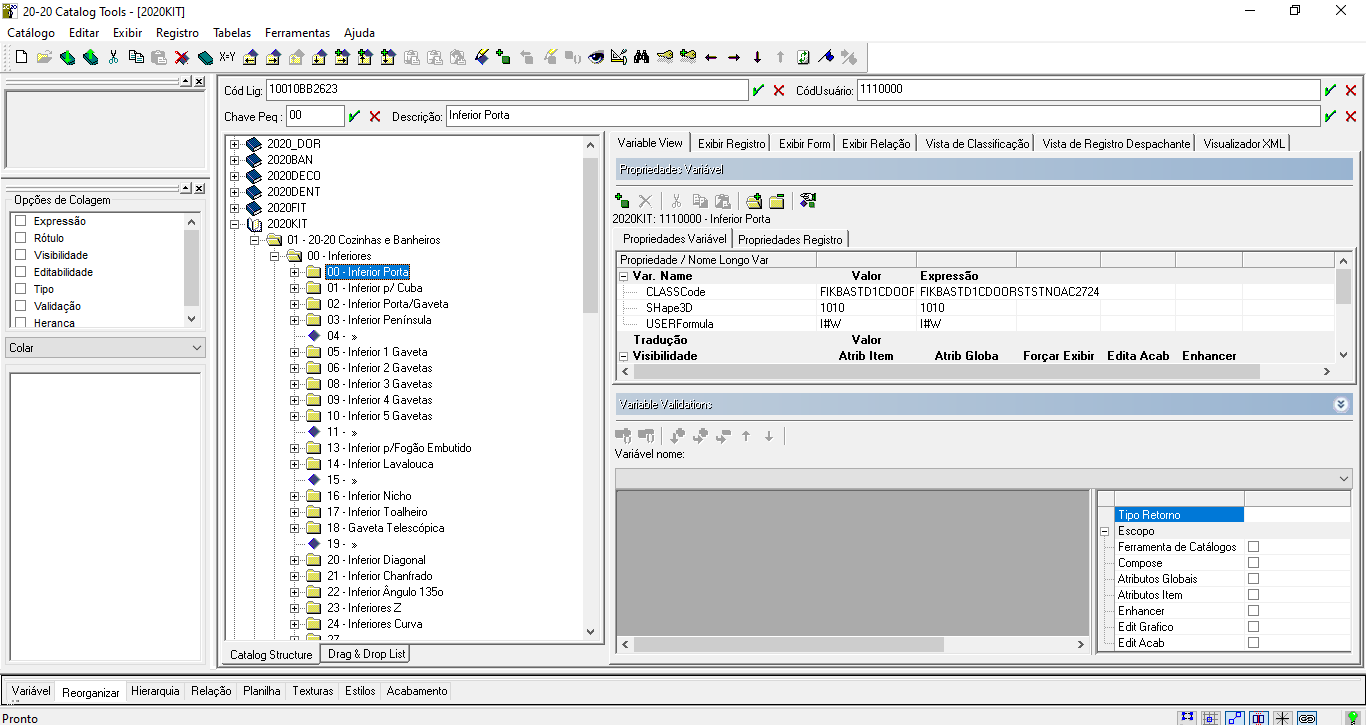Enable the Compose scope checkbox
Image resolution: width=1366 pixels, height=725 pixels.
point(1253,563)
